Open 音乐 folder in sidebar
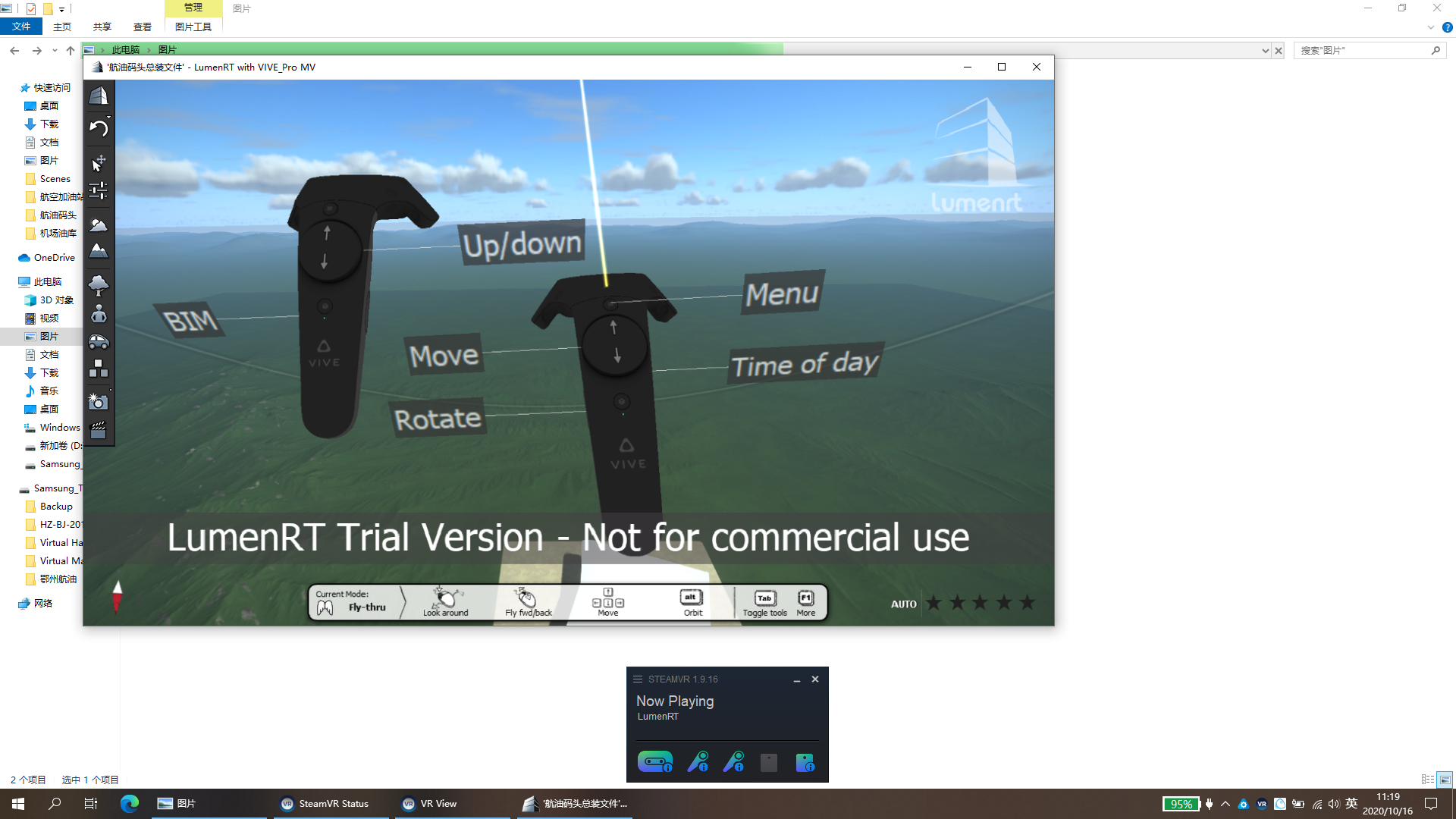This screenshot has width=1456, height=819. click(x=49, y=391)
